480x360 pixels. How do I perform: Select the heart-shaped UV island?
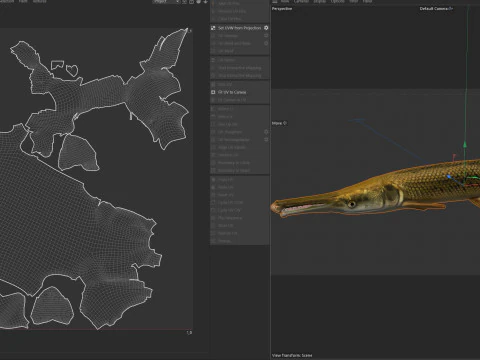[72, 70]
